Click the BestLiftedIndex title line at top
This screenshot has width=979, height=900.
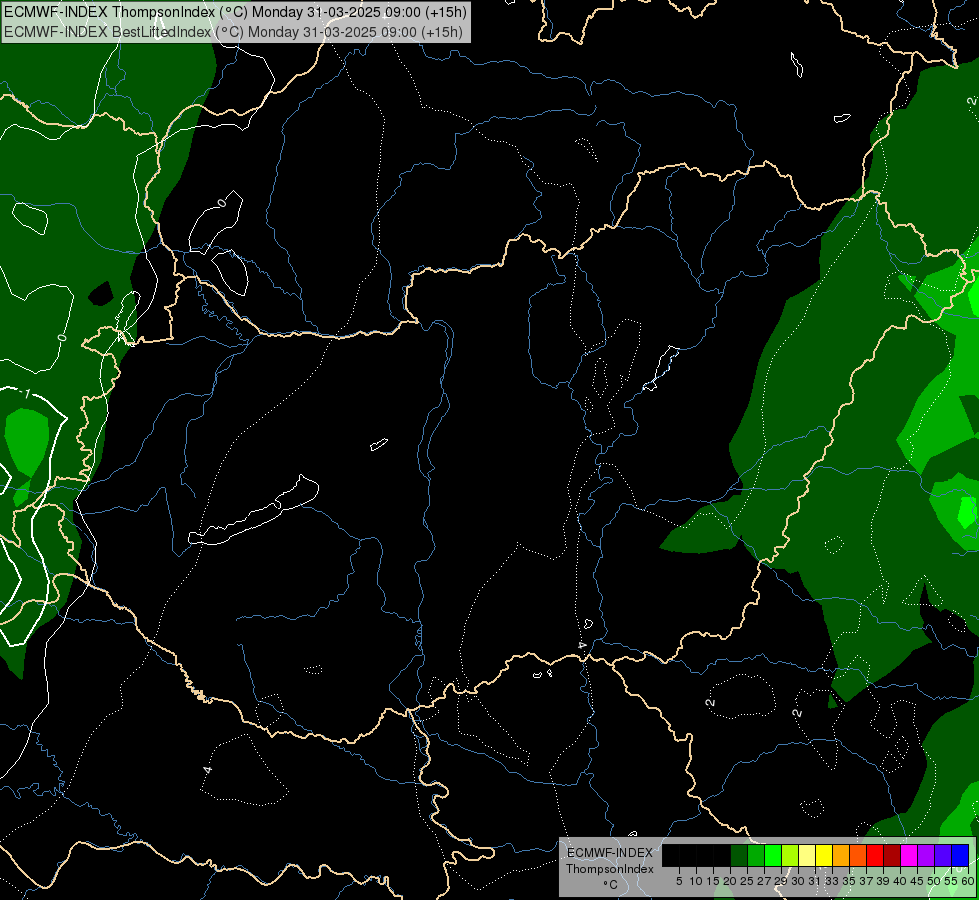233,32
